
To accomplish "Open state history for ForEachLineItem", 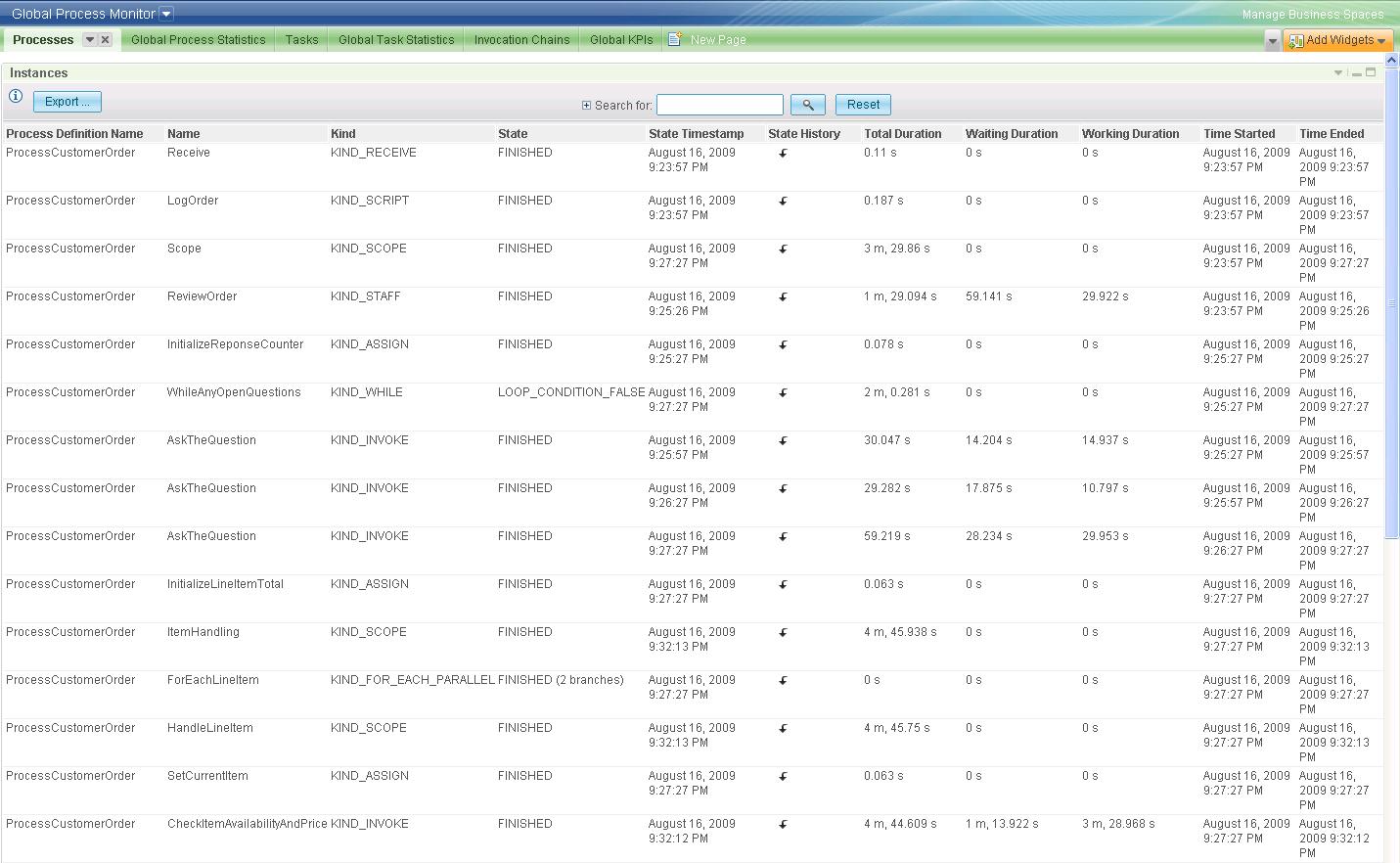I will [x=783, y=681].
